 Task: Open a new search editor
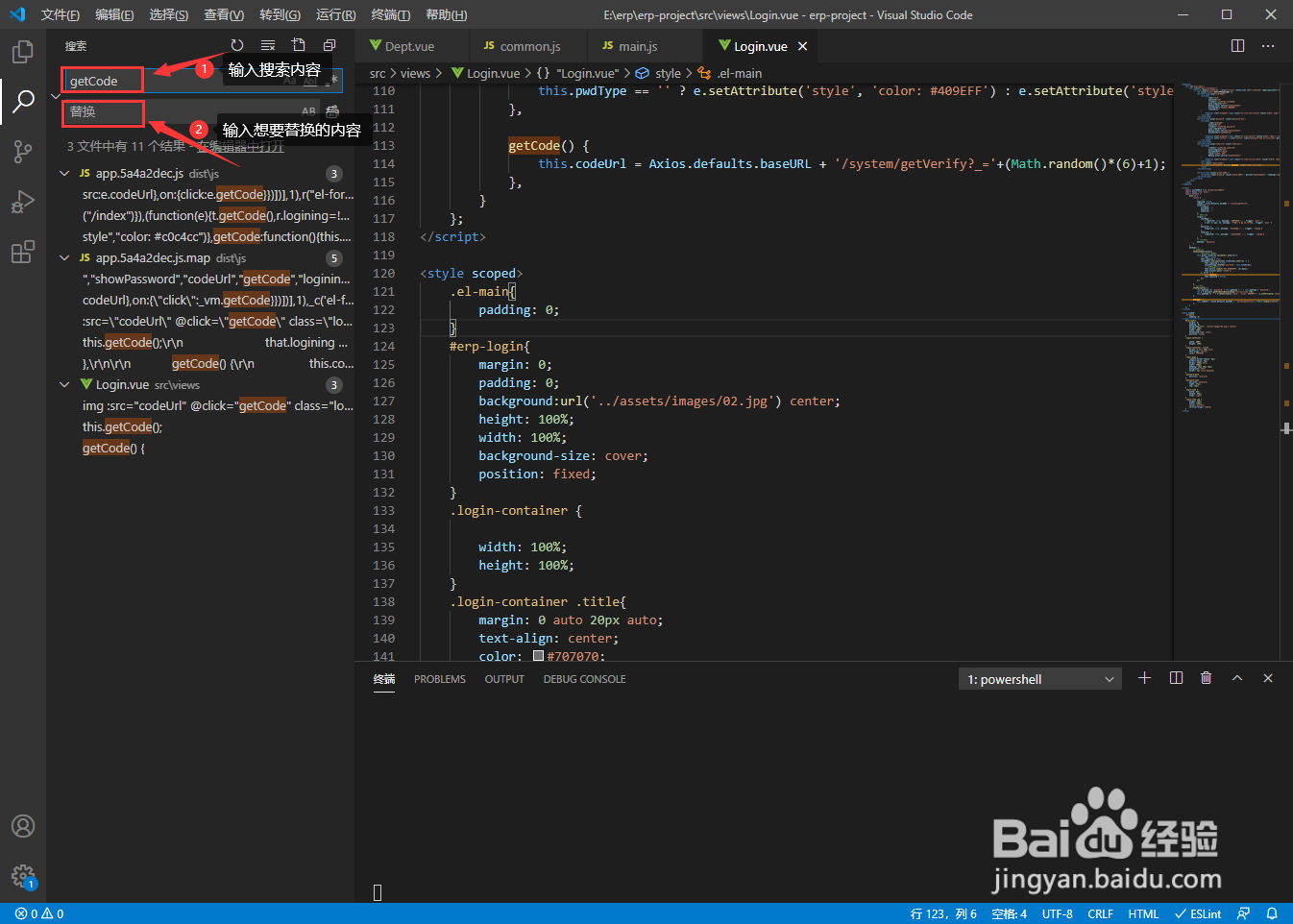coord(299,45)
